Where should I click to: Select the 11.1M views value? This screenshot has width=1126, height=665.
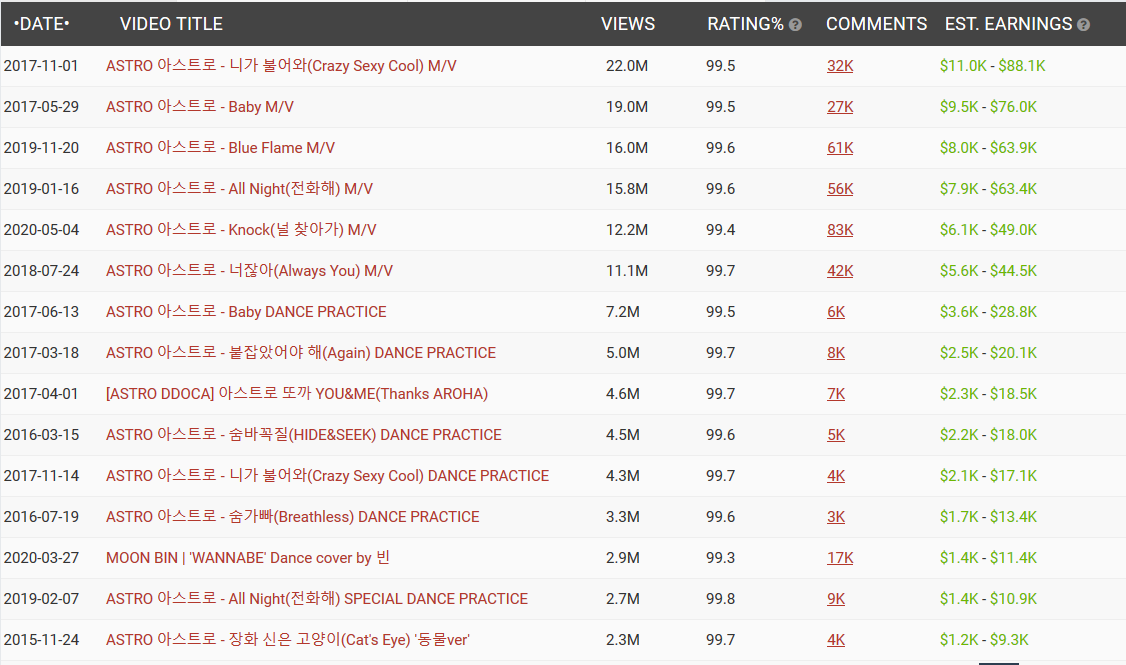click(x=627, y=270)
